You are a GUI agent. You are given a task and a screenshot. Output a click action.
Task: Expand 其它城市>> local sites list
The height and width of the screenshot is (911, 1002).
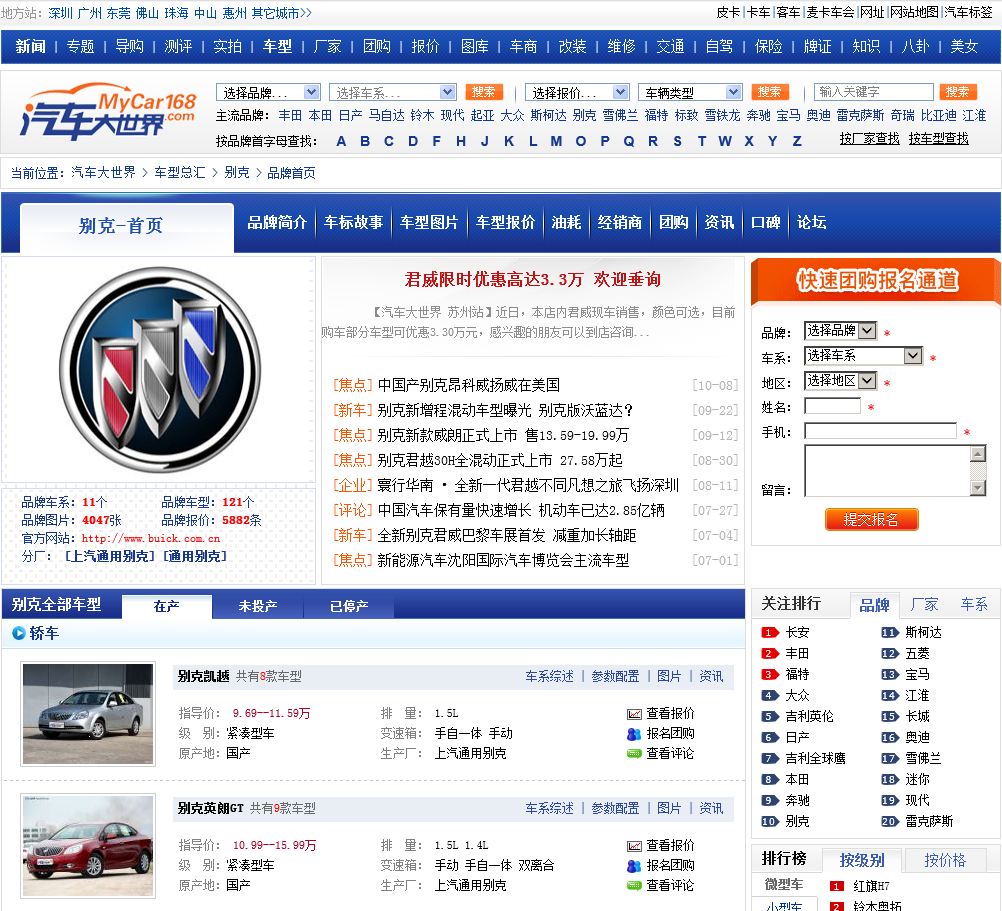click(x=281, y=13)
